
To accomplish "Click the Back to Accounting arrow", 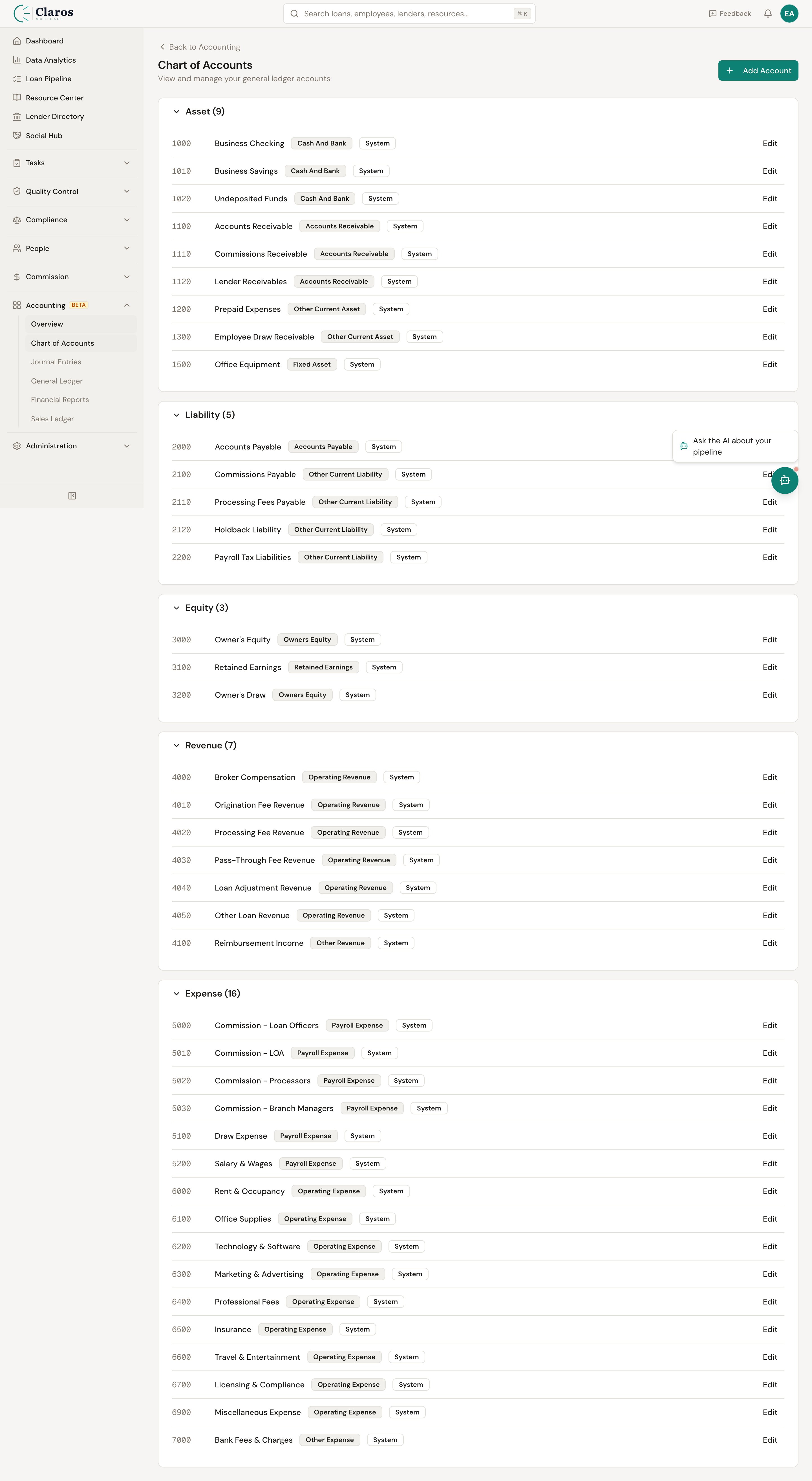I will (x=162, y=47).
